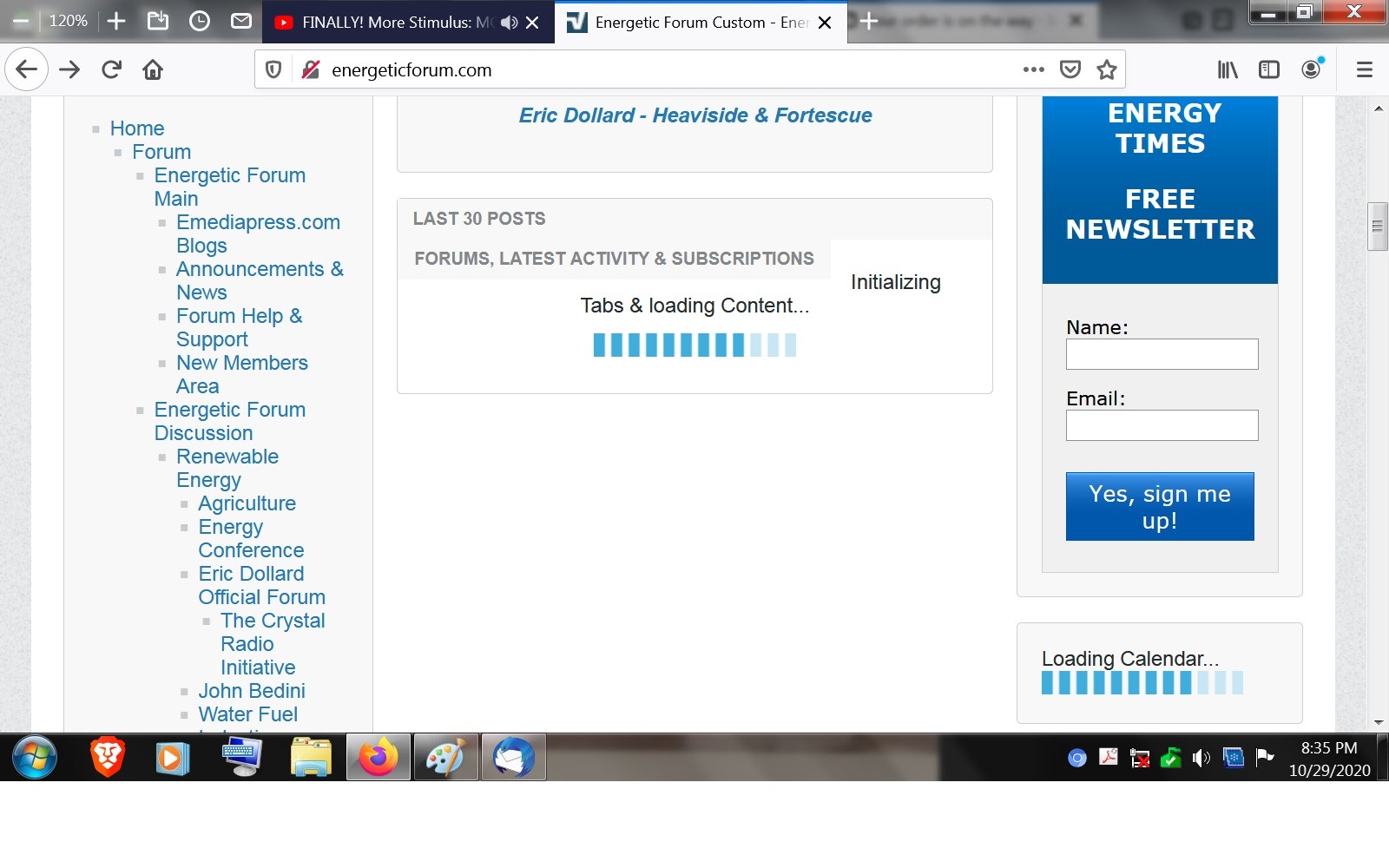
Task: Mute the YouTube tab audio
Action: tap(509, 23)
